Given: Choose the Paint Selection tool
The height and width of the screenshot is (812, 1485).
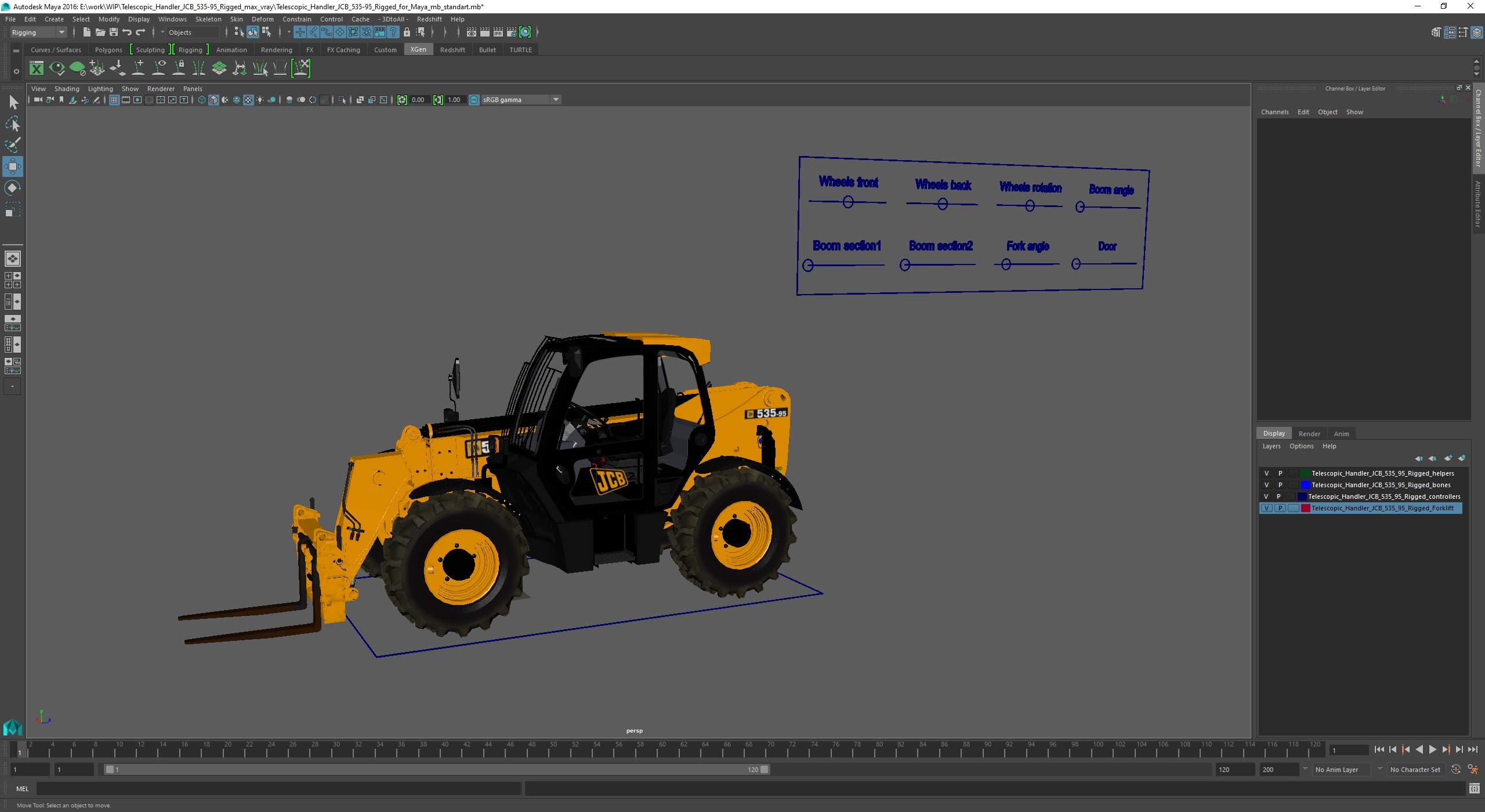Looking at the screenshot, I should [13, 145].
